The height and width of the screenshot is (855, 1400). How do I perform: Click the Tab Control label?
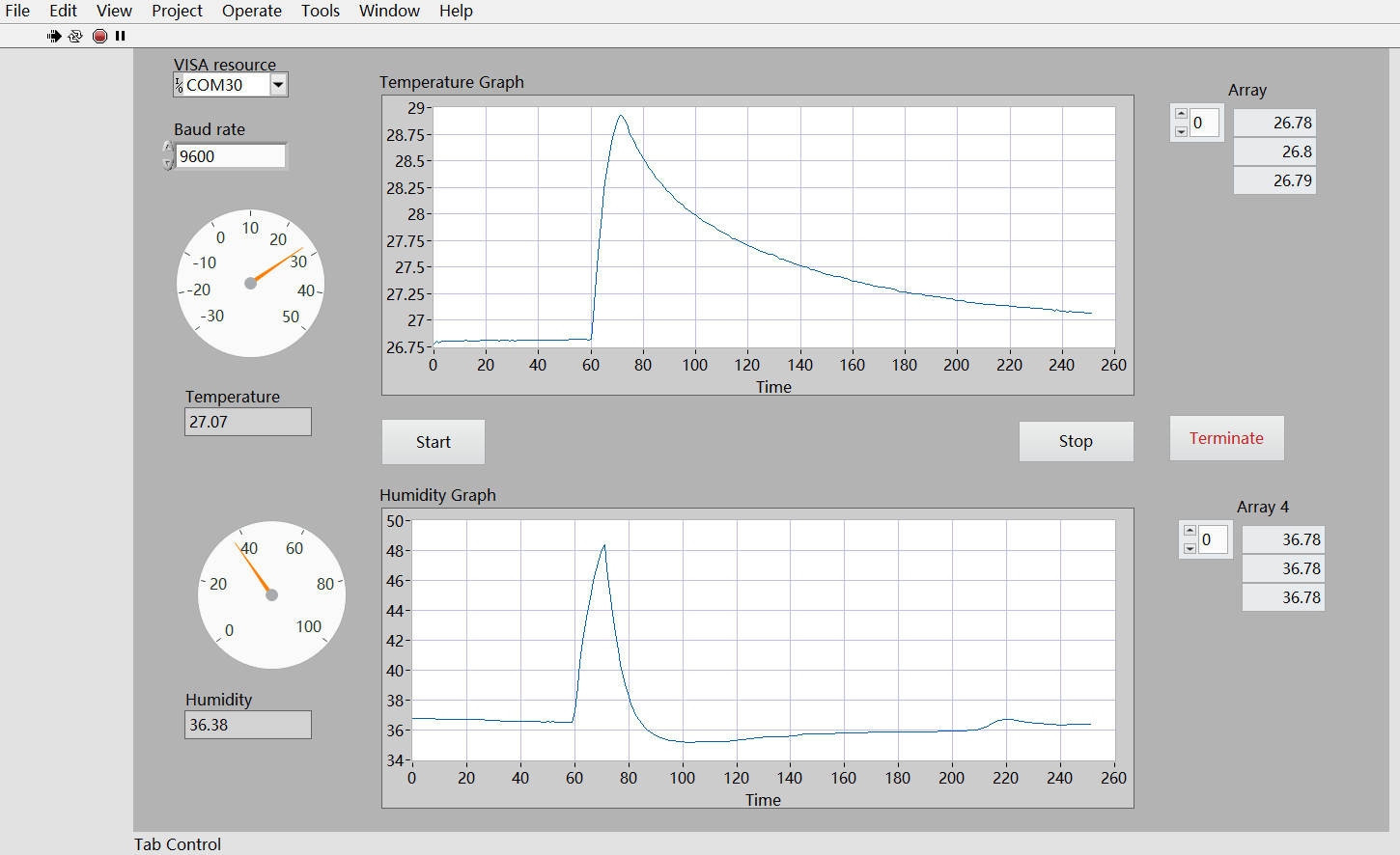tap(178, 844)
